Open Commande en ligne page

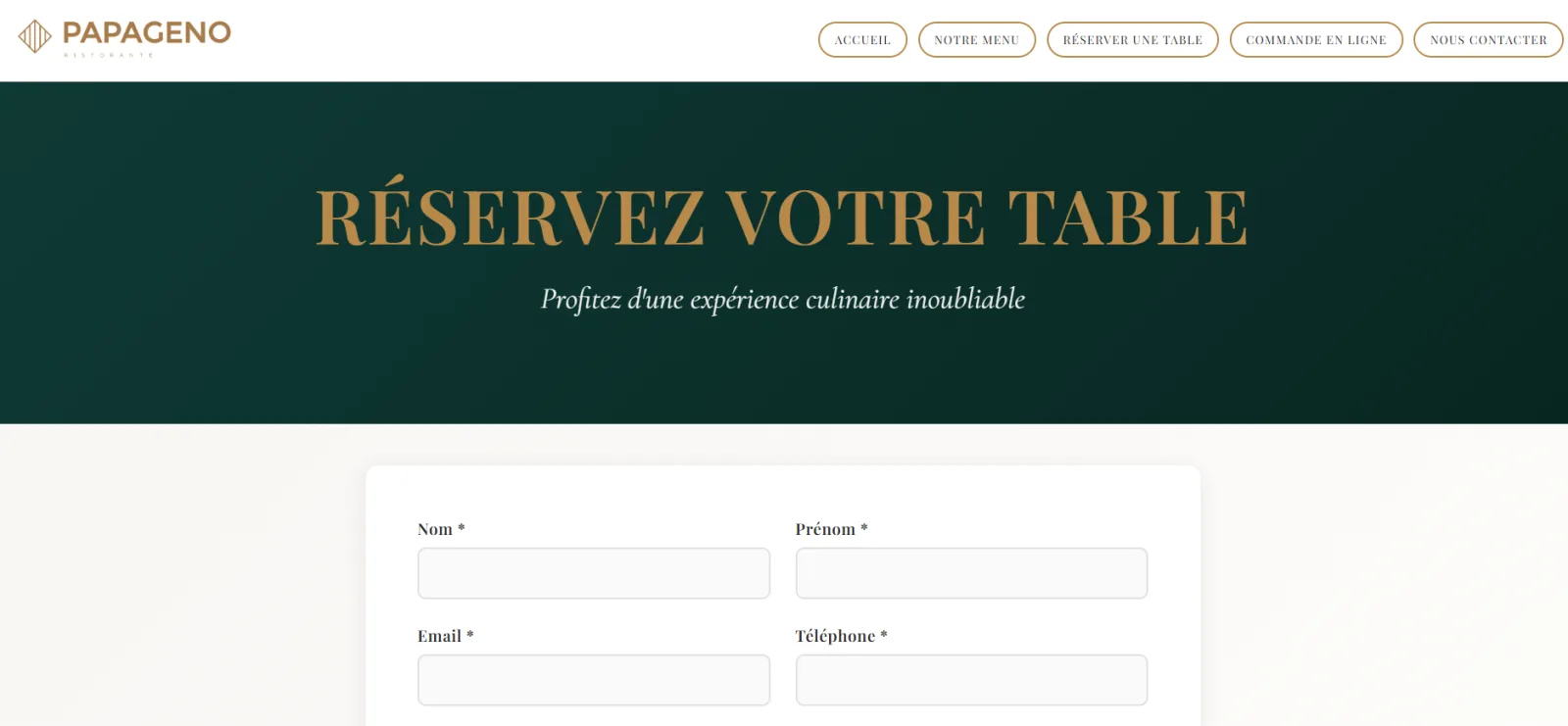pyautogui.click(x=1316, y=40)
